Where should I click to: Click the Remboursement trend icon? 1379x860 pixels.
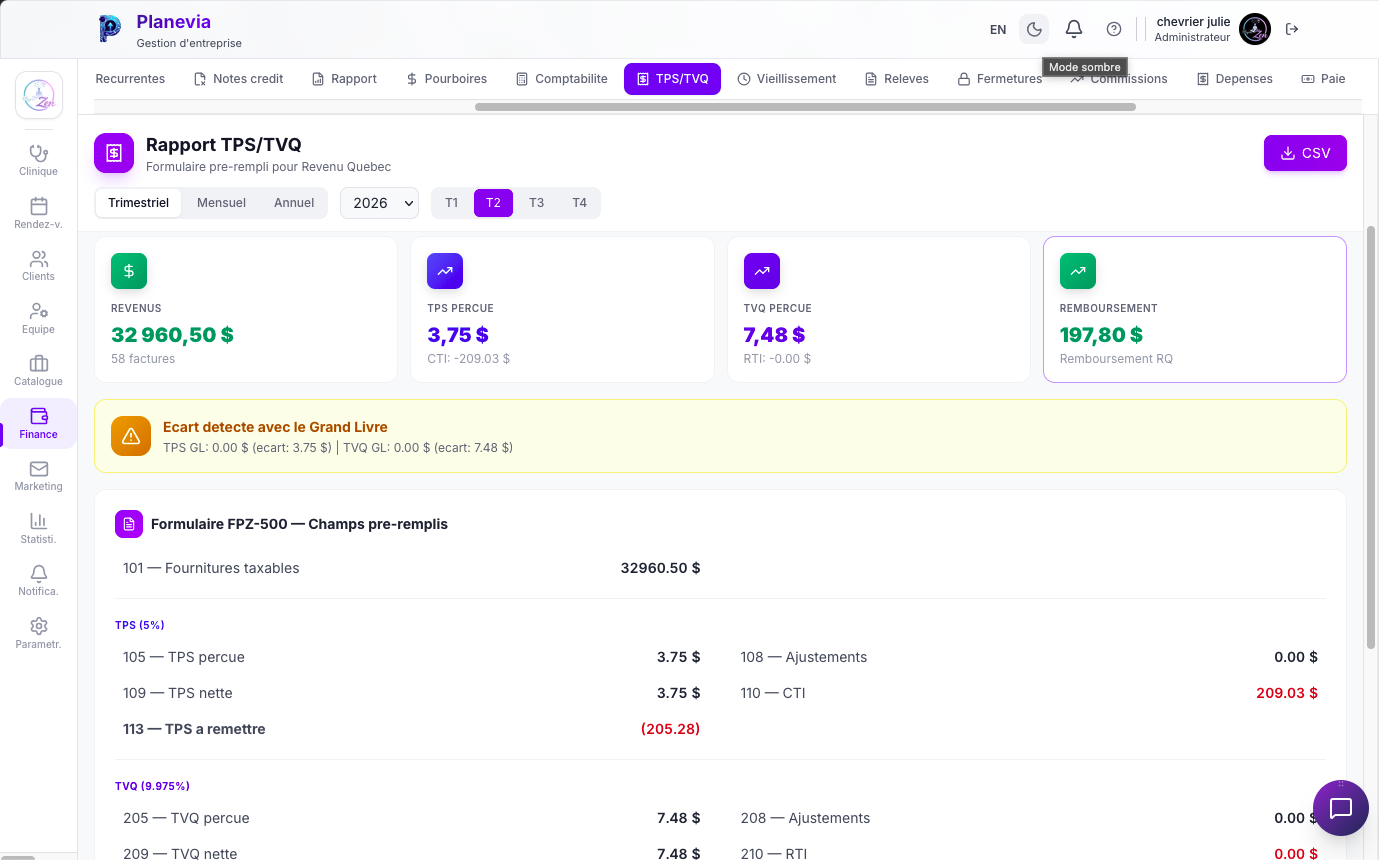[x=1078, y=271]
